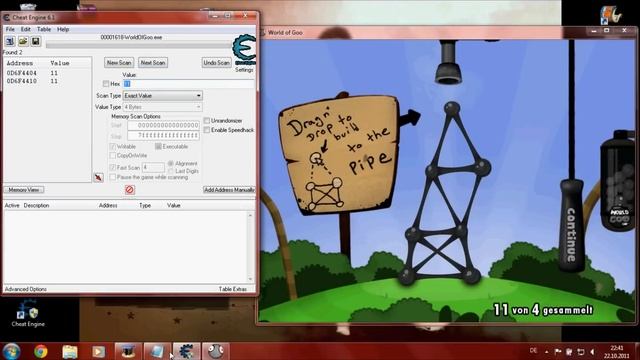Click the New Scan button
Image resolution: width=640 pixels, height=360 pixels.
[119, 62]
